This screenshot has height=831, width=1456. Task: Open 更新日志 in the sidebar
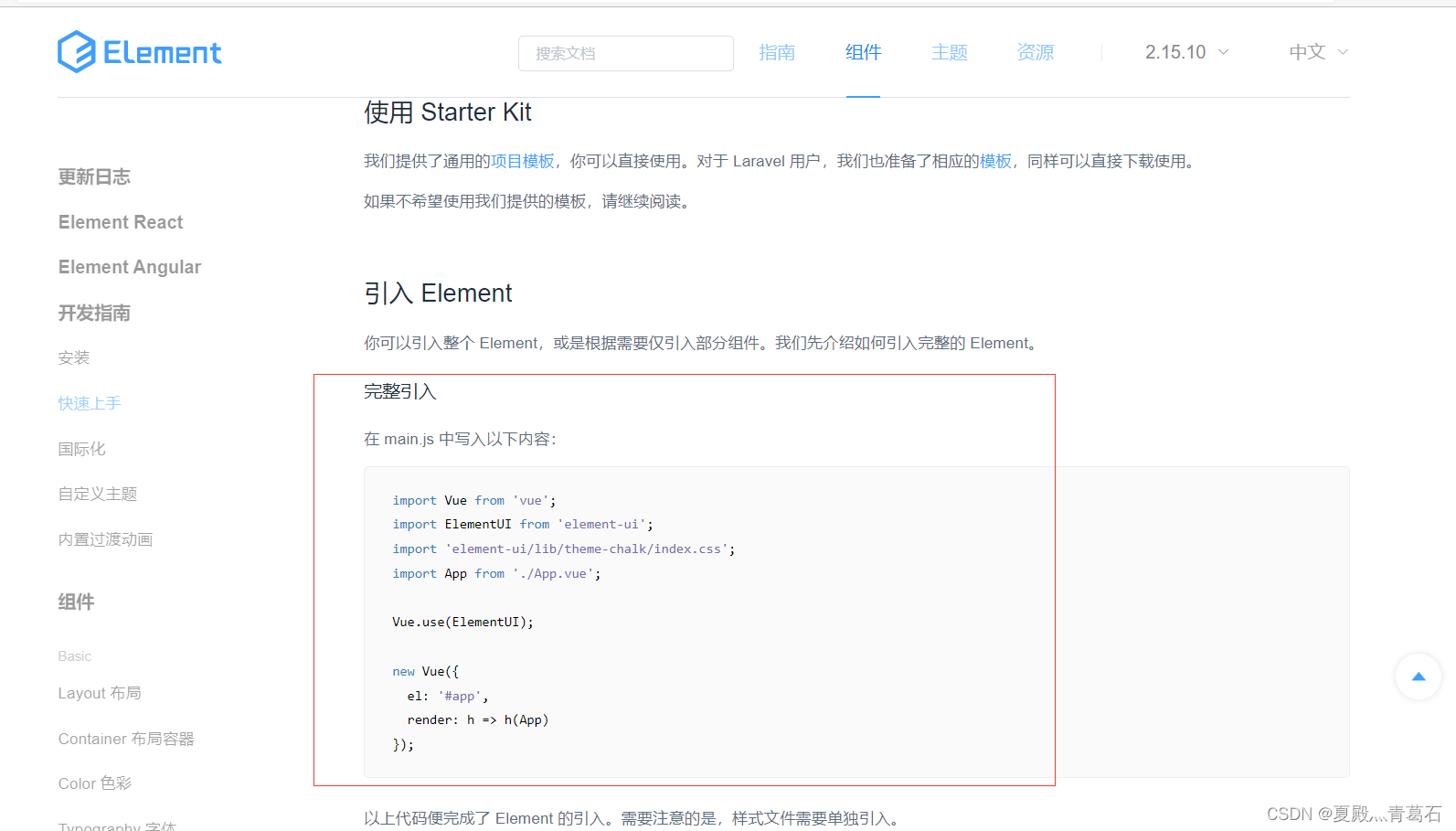(x=94, y=176)
